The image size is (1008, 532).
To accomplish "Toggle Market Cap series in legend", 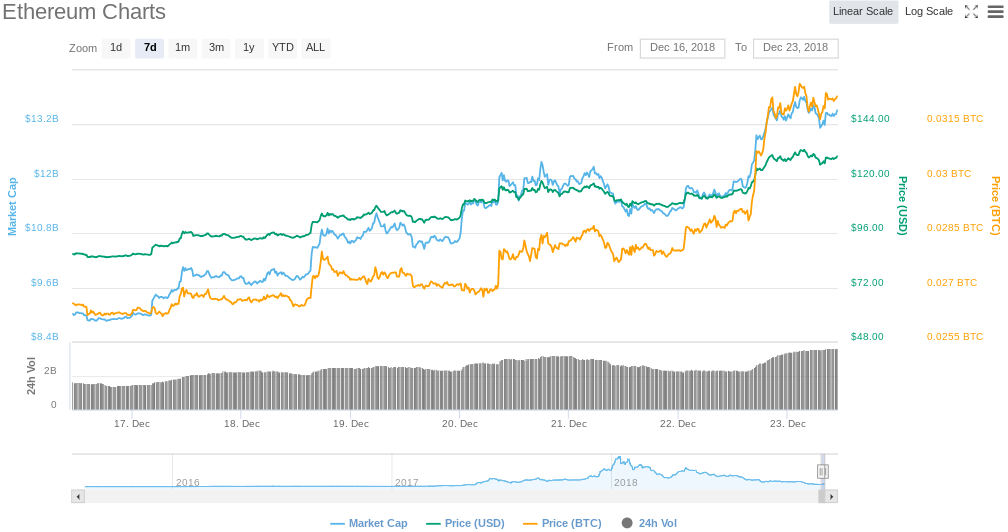I will click(369, 523).
